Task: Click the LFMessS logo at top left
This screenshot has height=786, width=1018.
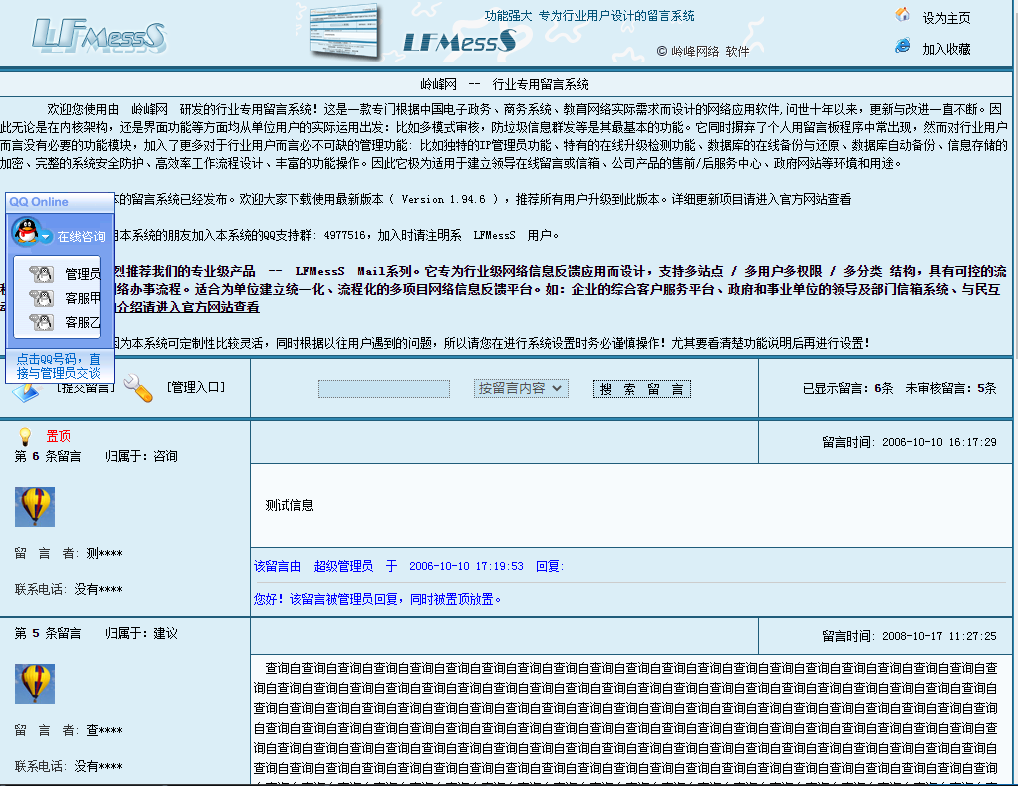Action: click(x=99, y=35)
